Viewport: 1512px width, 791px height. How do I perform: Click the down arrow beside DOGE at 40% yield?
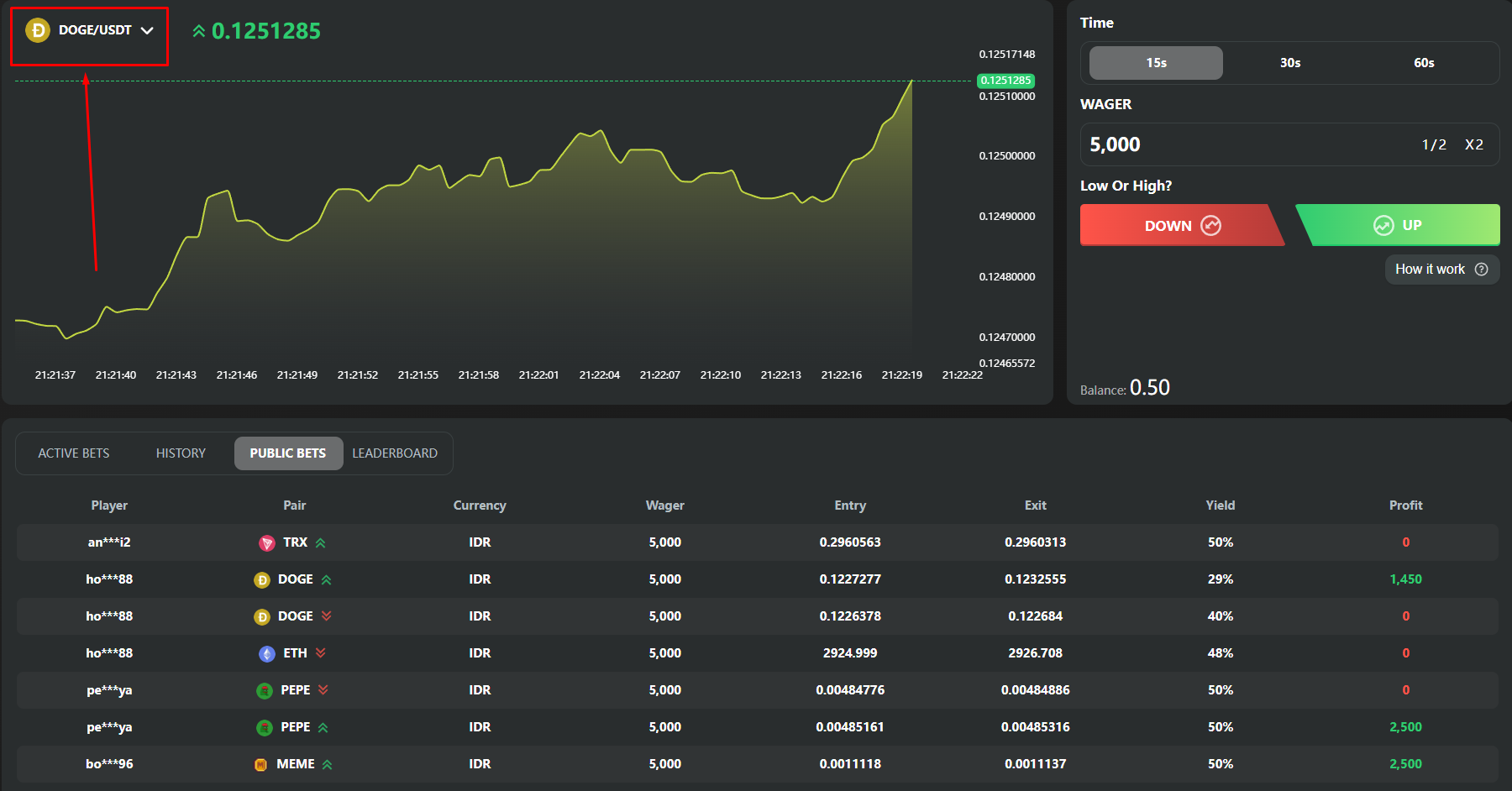[x=327, y=616]
